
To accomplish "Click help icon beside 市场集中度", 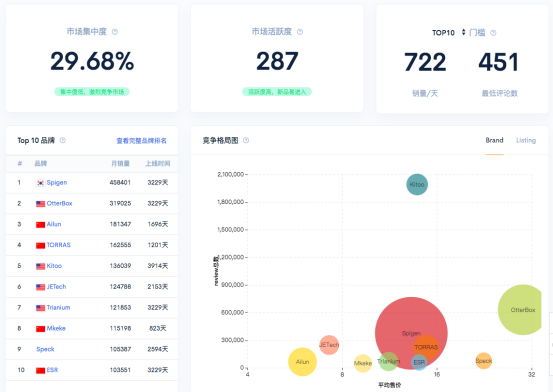I will 115,32.
